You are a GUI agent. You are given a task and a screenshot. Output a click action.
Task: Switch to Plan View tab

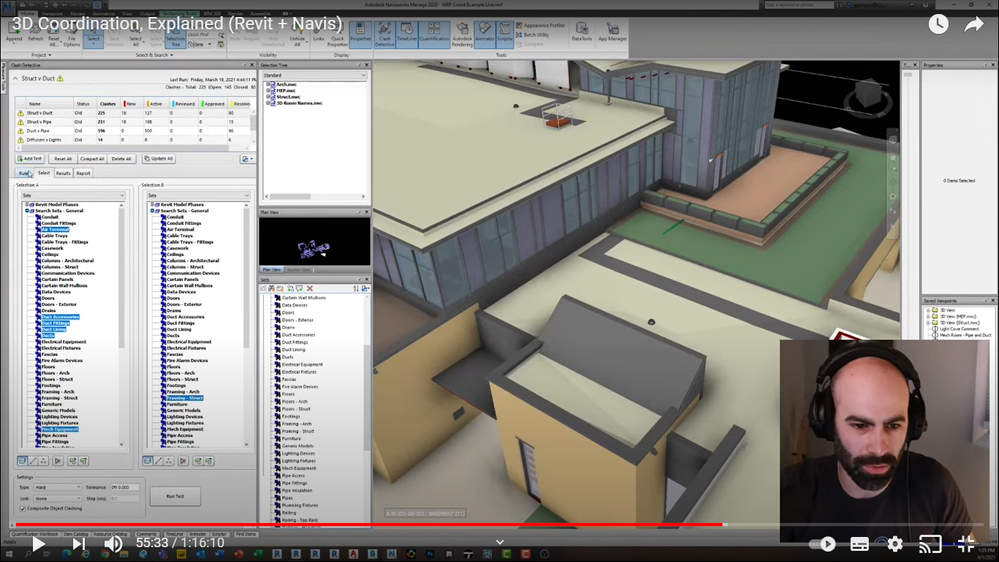[x=271, y=270]
